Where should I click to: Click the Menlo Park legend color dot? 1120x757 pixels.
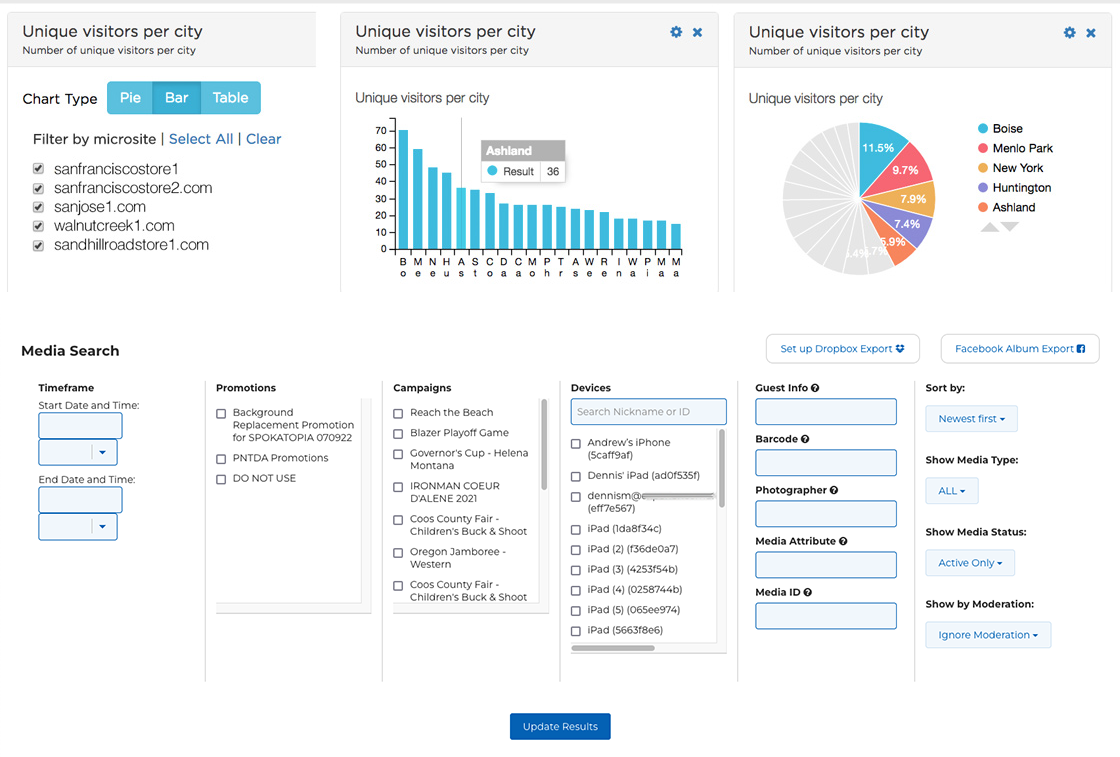pos(983,149)
